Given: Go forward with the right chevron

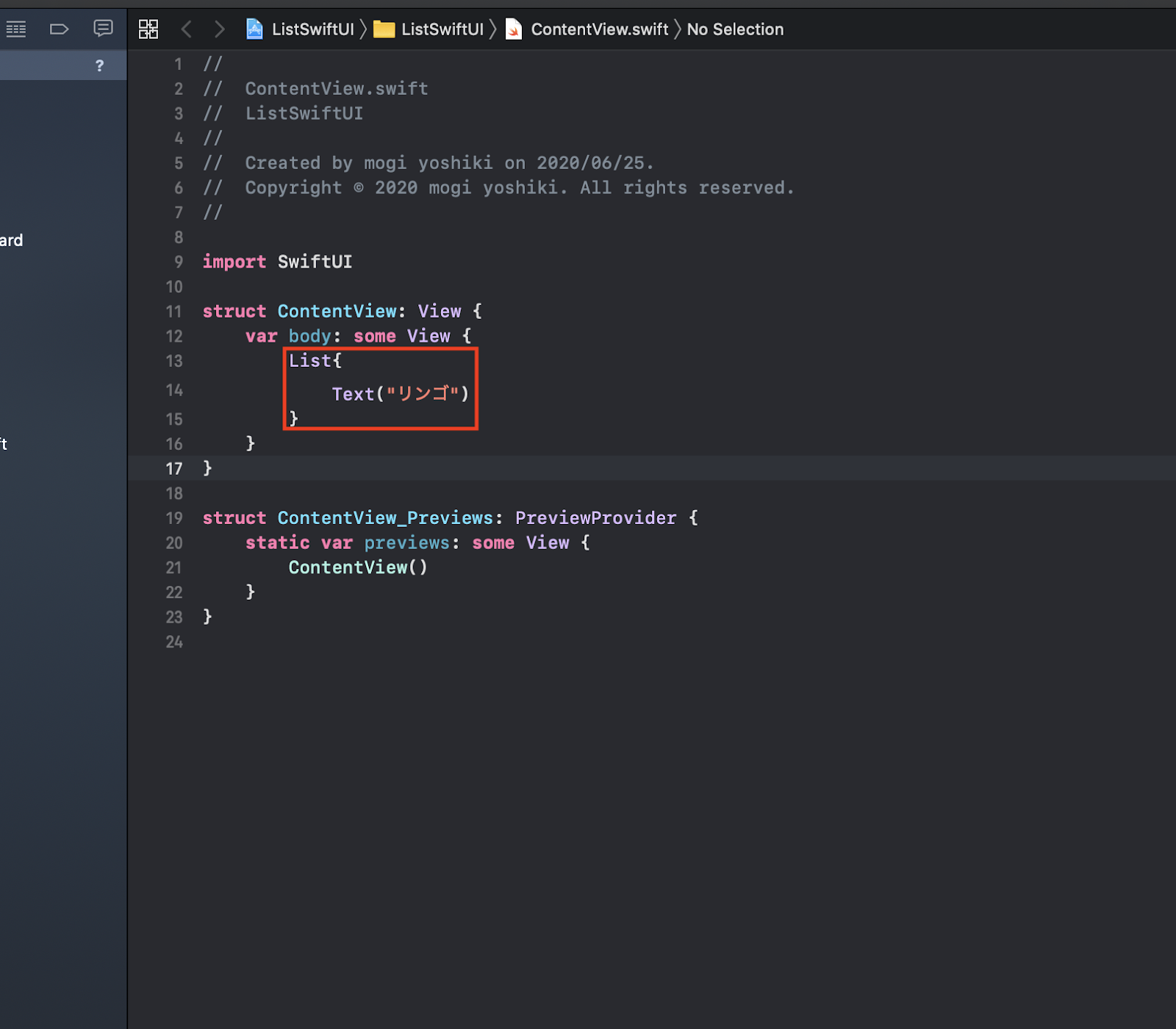Looking at the screenshot, I should [x=219, y=29].
